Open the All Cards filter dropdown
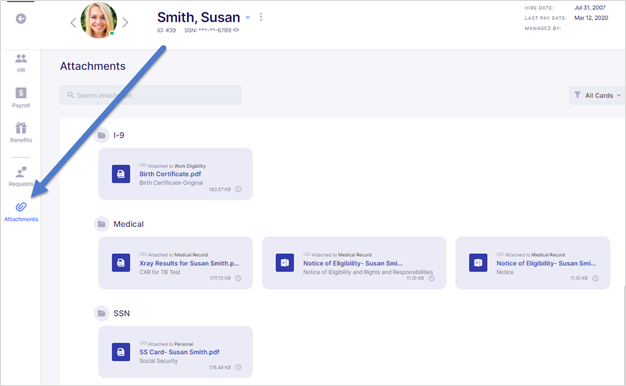The width and height of the screenshot is (626, 386). [597, 95]
